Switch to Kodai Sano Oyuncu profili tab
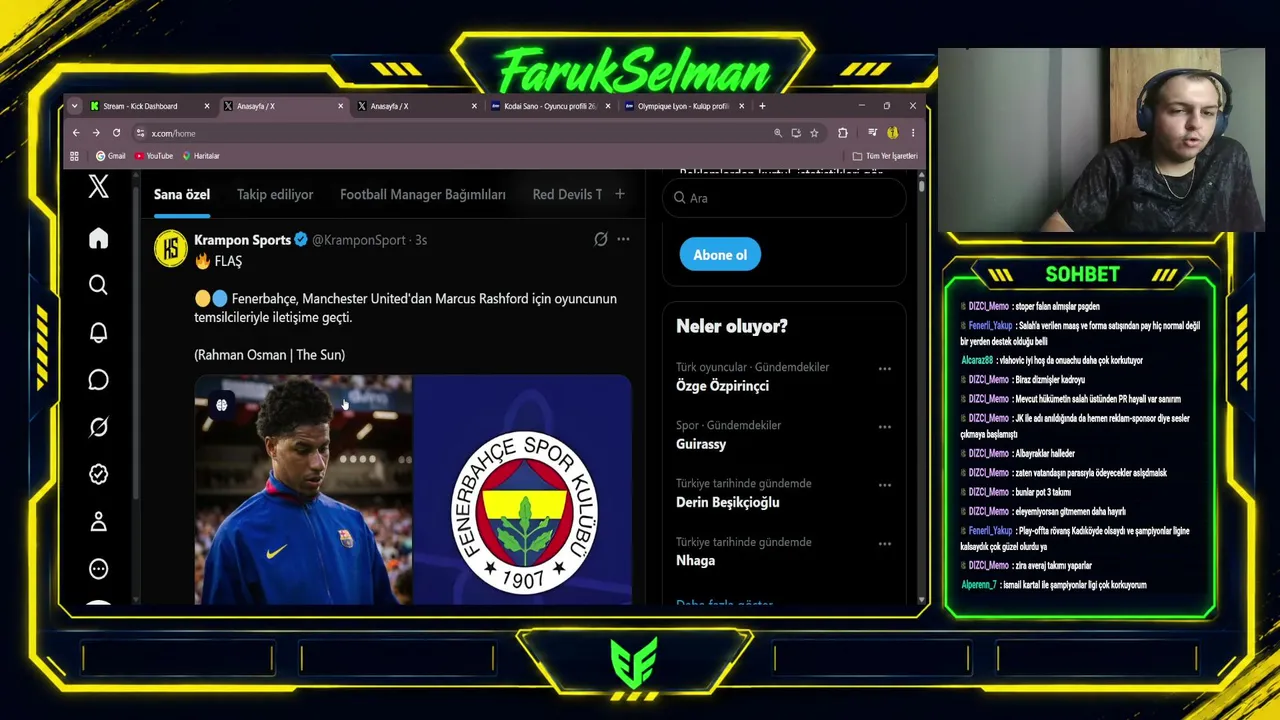This screenshot has height=720, width=1280. point(551,106)
